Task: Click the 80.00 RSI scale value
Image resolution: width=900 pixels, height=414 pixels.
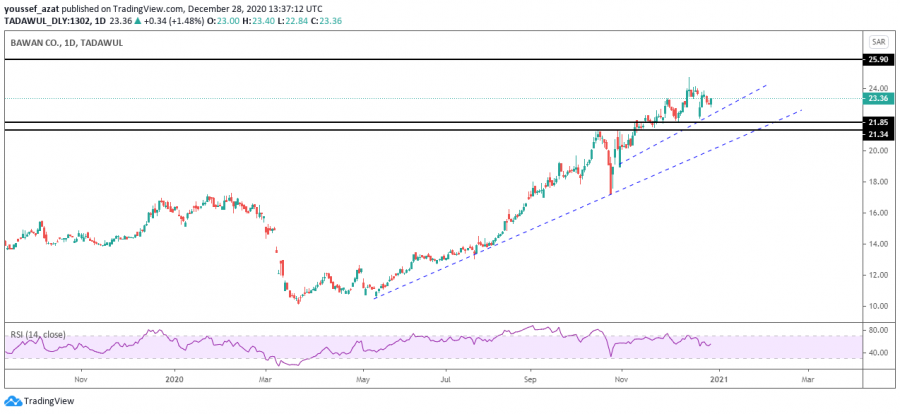Action: (x=878, y=329)
